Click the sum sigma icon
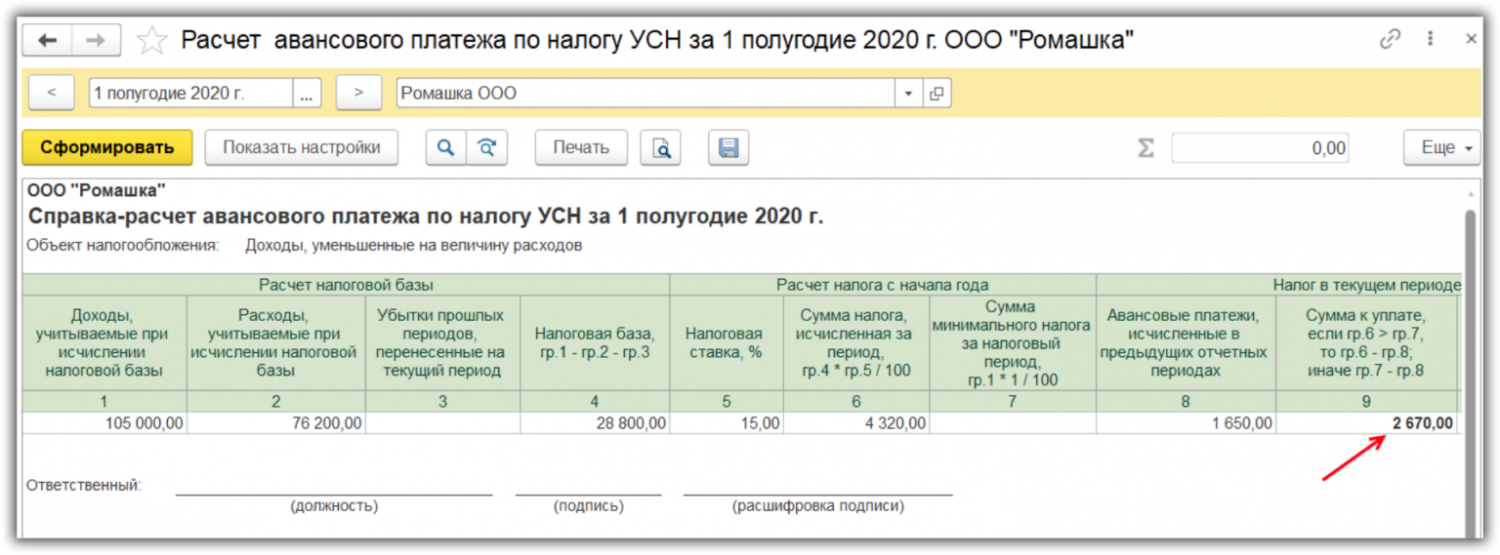1500x555 pixels. 1146,148
